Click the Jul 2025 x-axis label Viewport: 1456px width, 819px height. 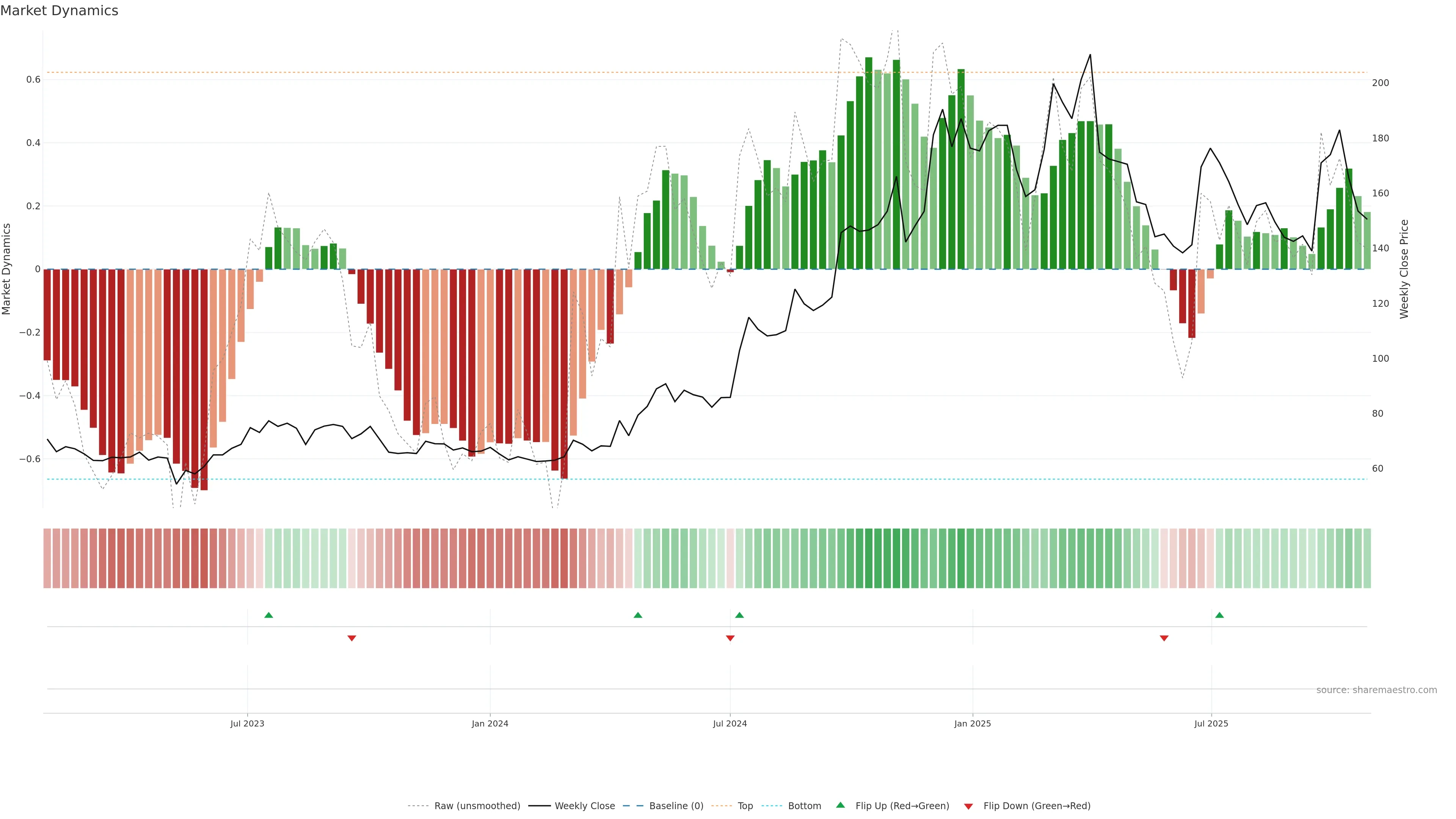(1211, 723)
